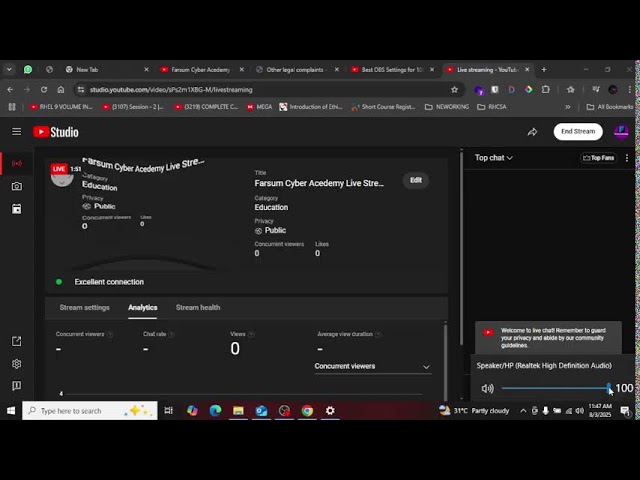Open the Webcam section in the left sidebar

(x=17, y=186)
